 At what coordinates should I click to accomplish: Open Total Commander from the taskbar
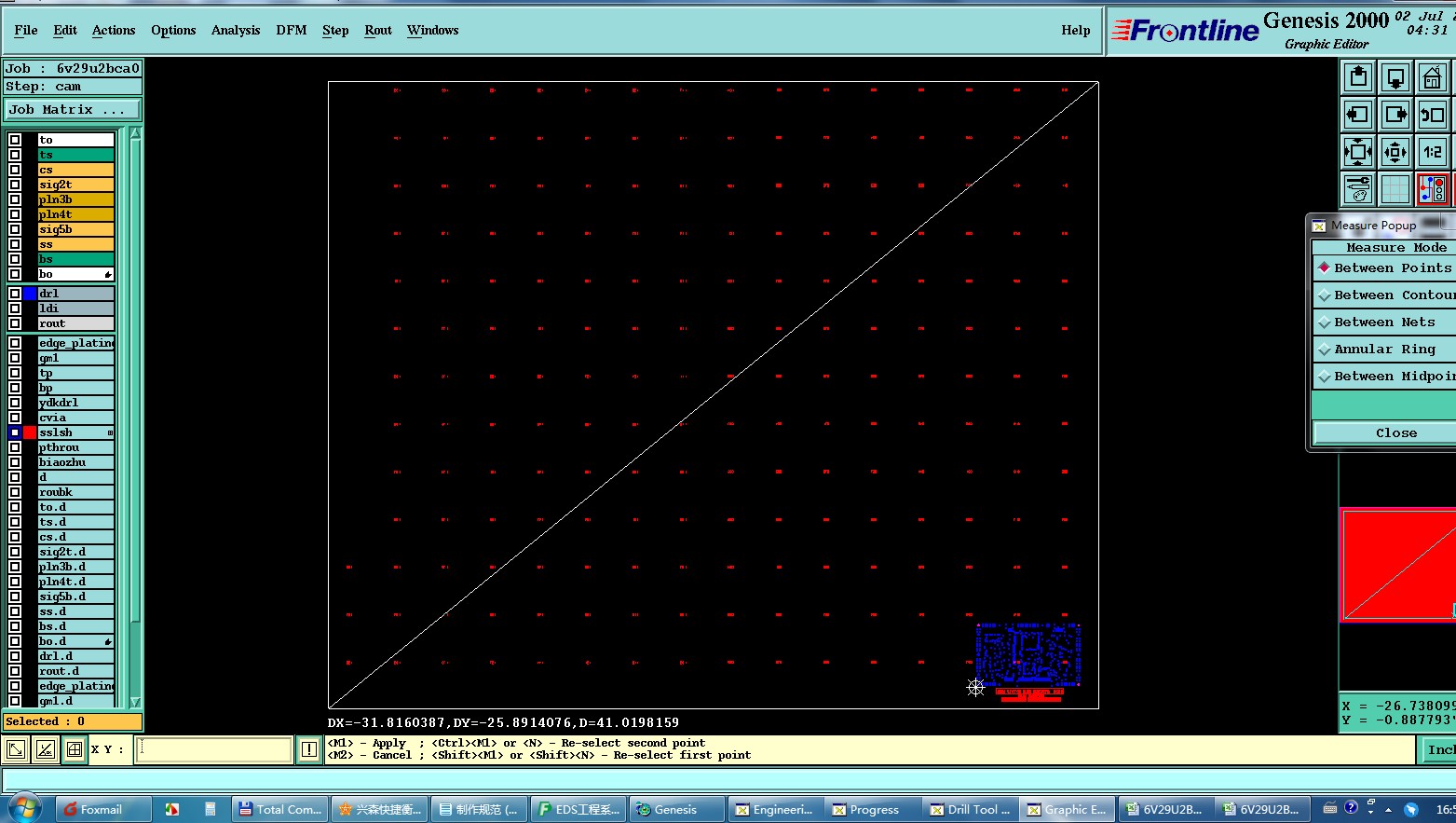(x=279, y=809)
